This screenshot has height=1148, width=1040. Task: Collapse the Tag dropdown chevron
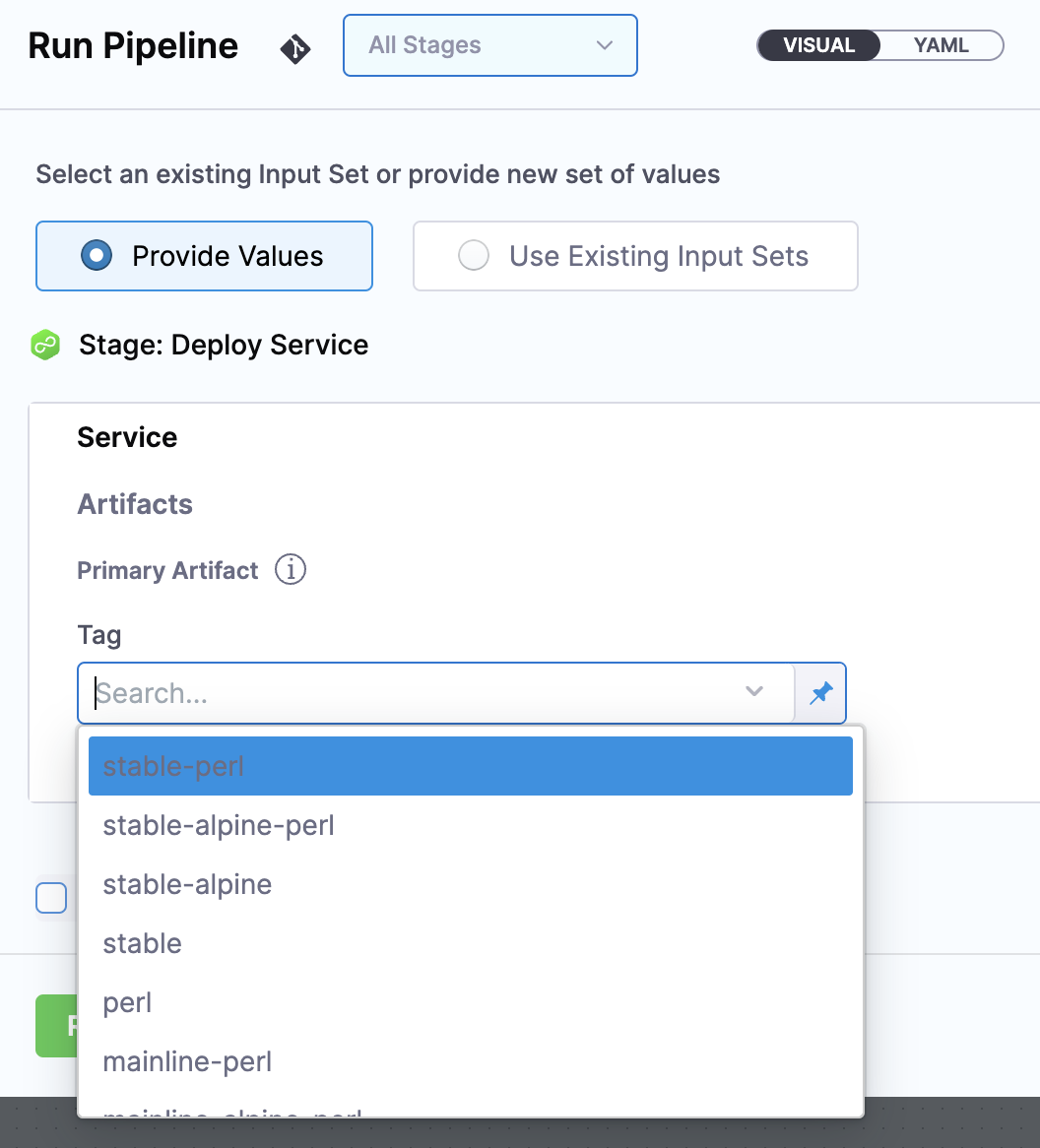(754, 692)
